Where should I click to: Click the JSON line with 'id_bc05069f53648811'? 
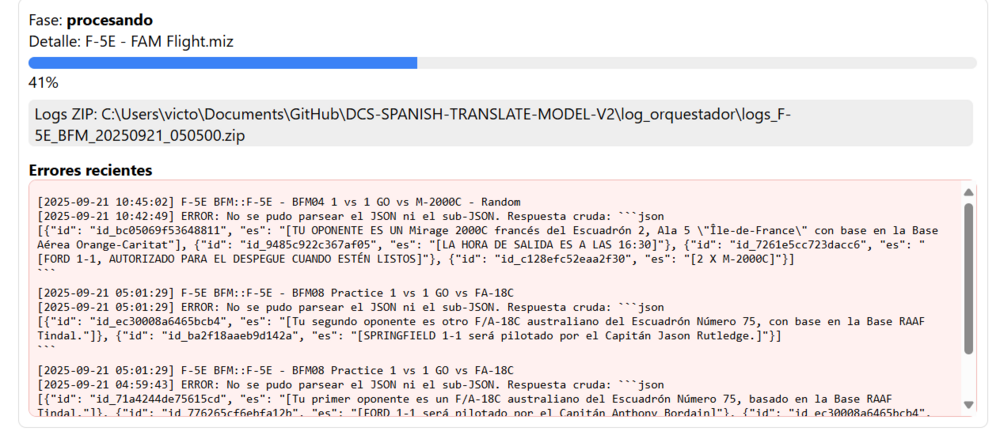pos(488,230)
